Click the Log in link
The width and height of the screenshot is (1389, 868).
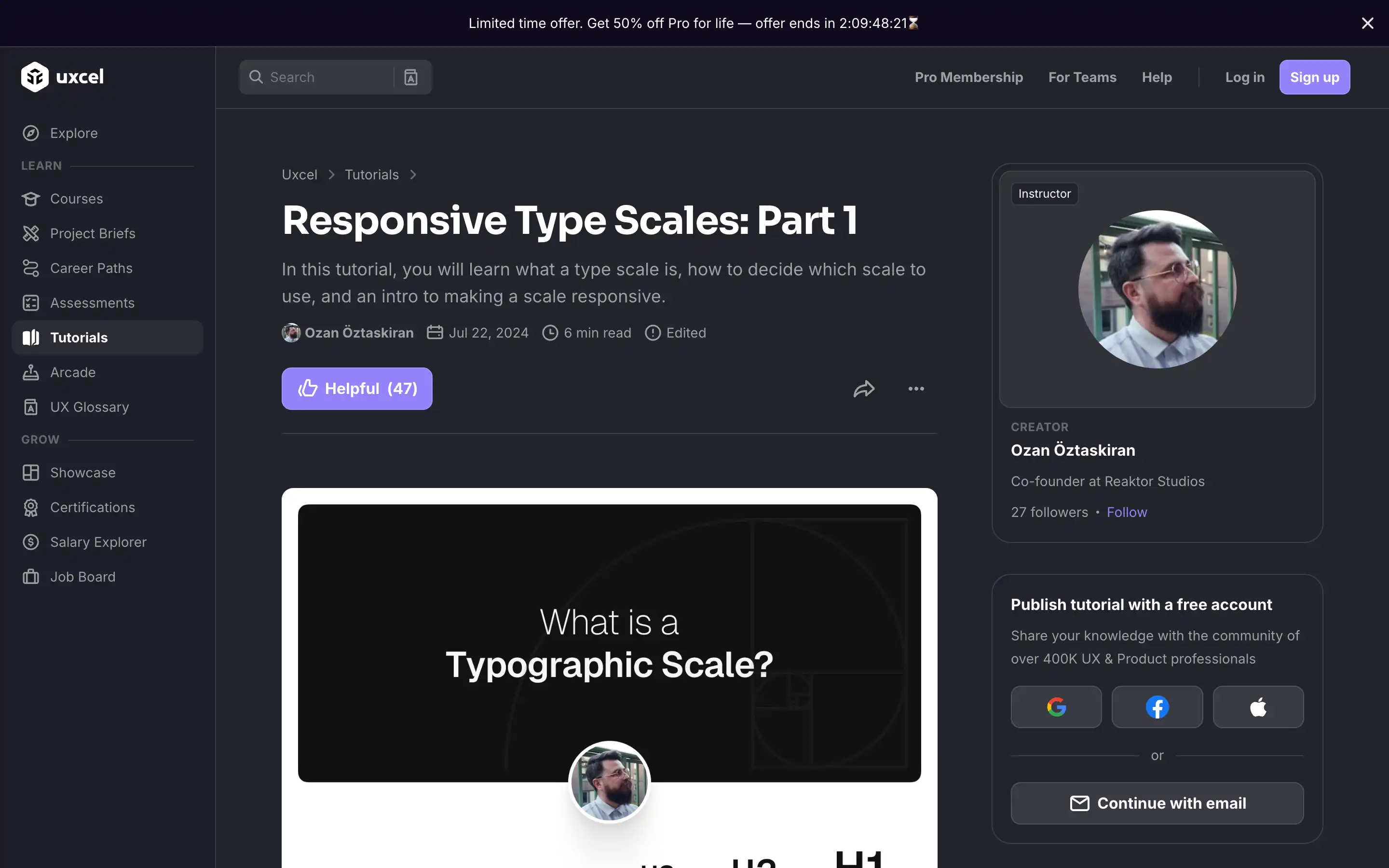[1244, 77]
